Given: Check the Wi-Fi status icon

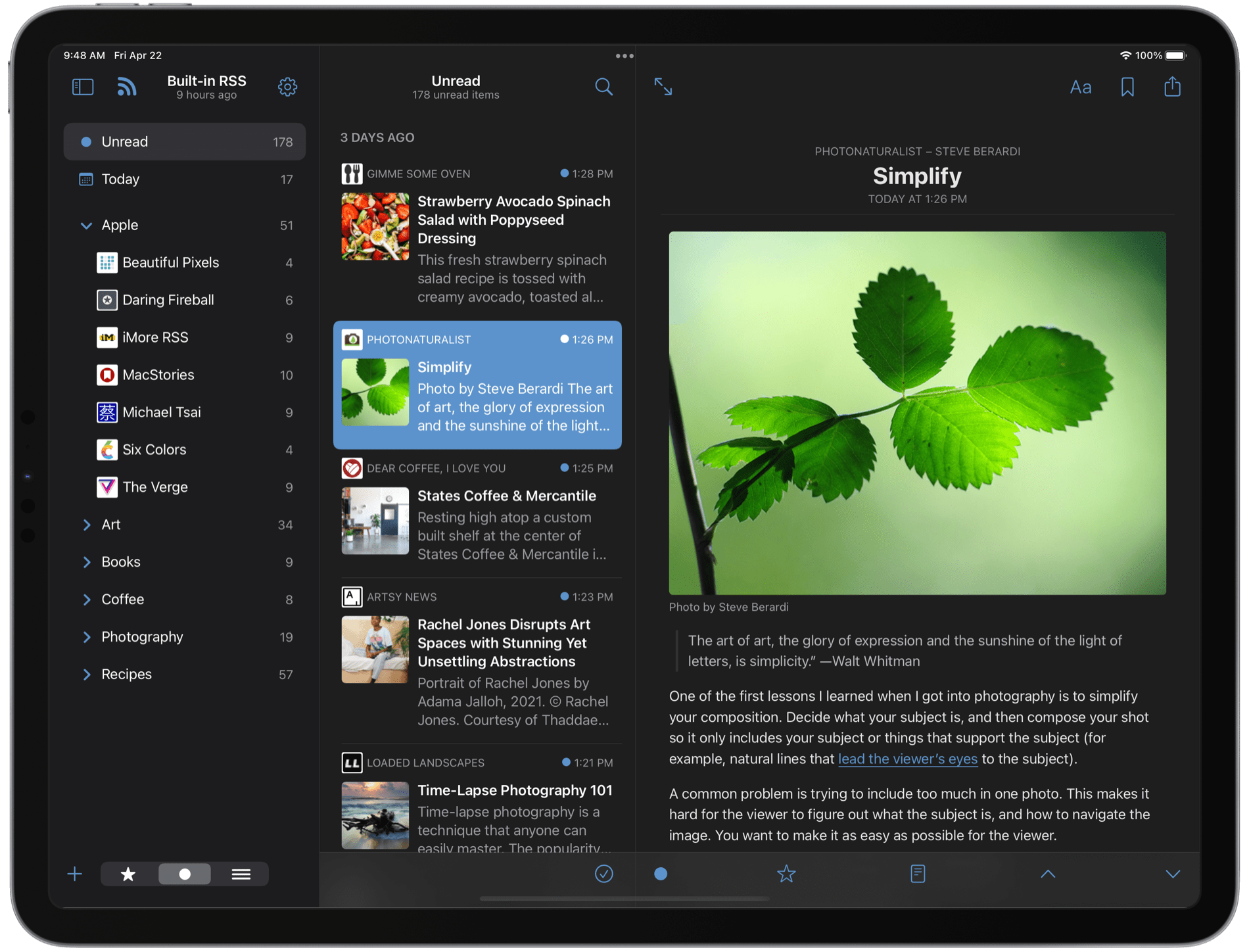Looking at the screenshot, I should coord(1125,55).
